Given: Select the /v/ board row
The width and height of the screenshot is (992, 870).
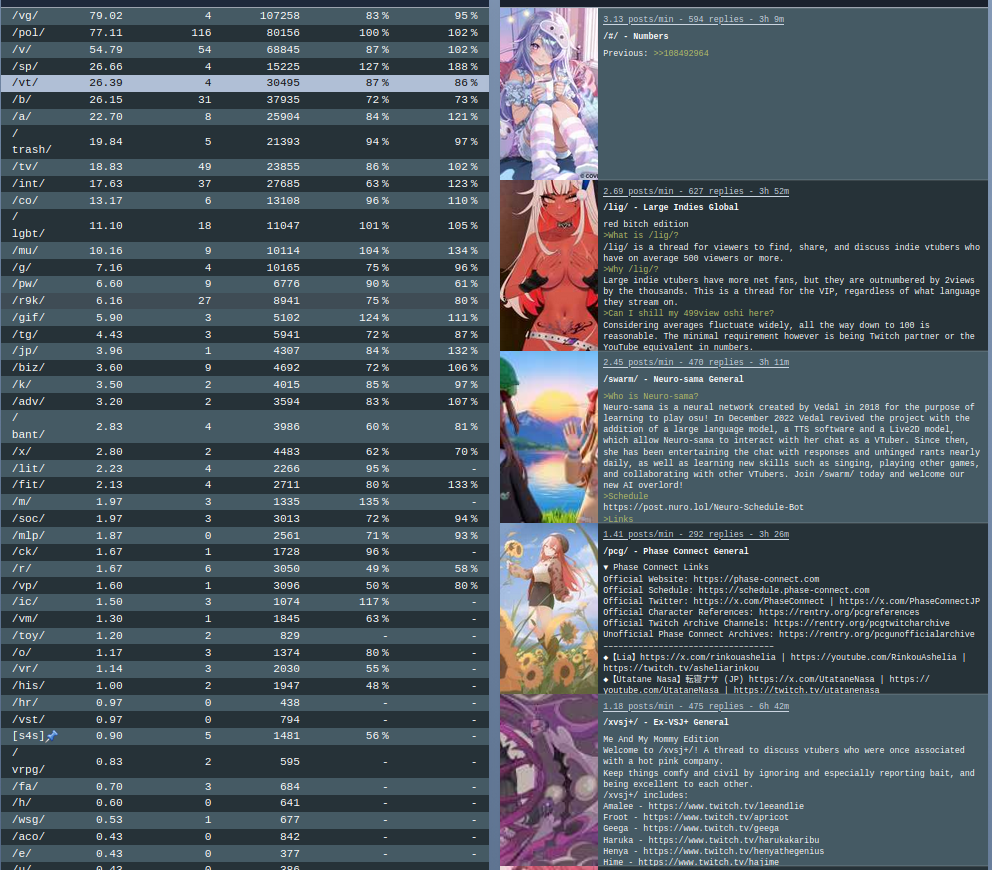Looking at the screenshot, I should (x=245, y=49).
